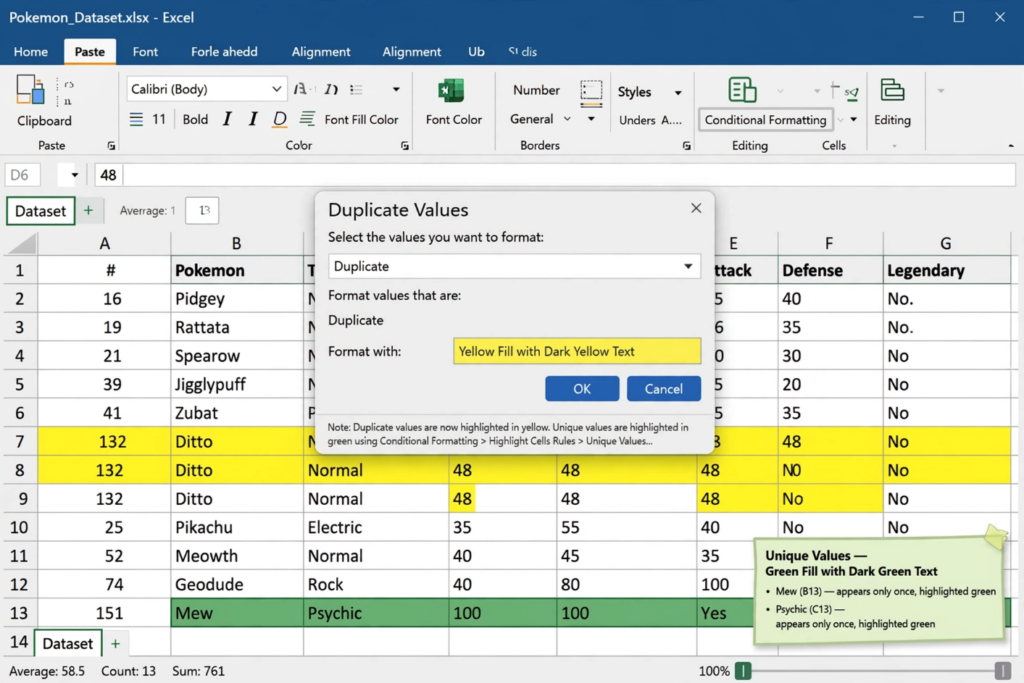
Task: Click the Geodude cell
Action: click(236, 584)
